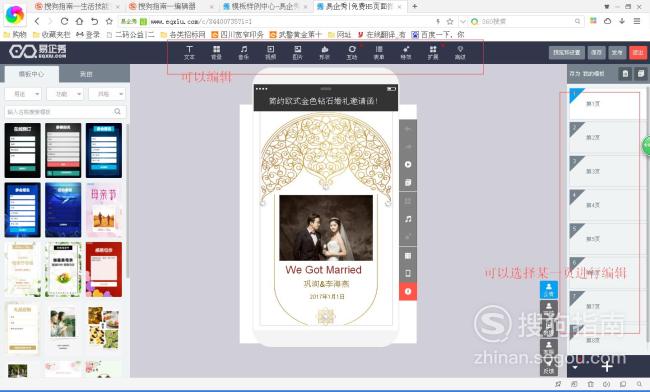The height and width of the screenshot is (392, 650).
Task: Open the 音乐 music tool
Action: [243, 53]
